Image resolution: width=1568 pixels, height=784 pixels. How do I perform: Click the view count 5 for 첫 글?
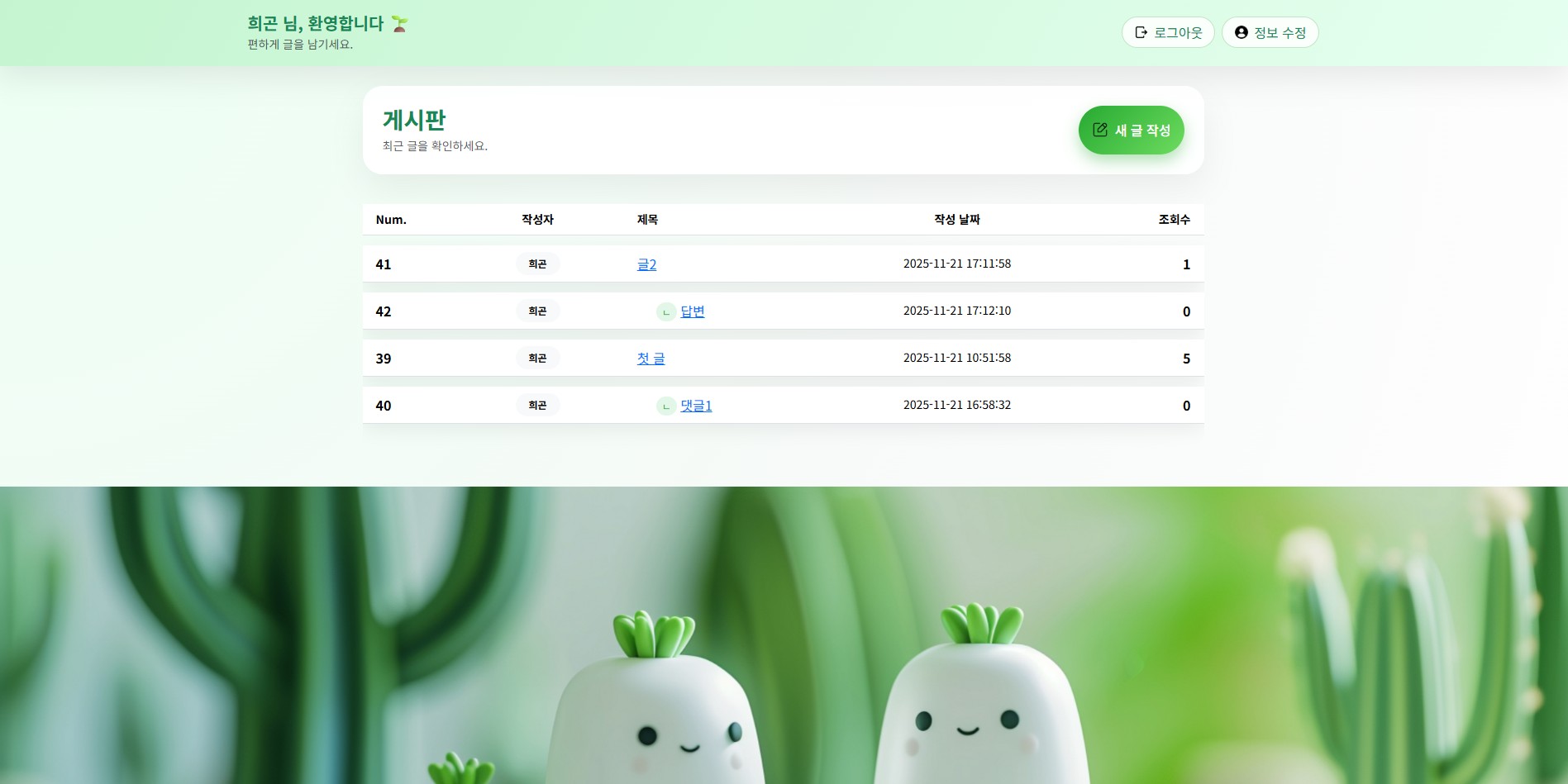pos(1186,359)
